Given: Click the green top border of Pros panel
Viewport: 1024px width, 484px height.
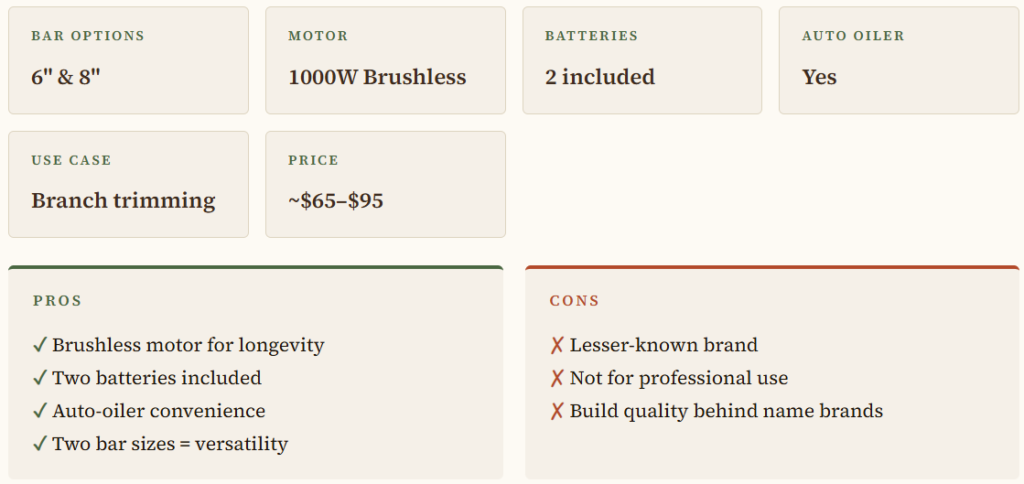Looking at the screenshot, I should coord(255,267).
